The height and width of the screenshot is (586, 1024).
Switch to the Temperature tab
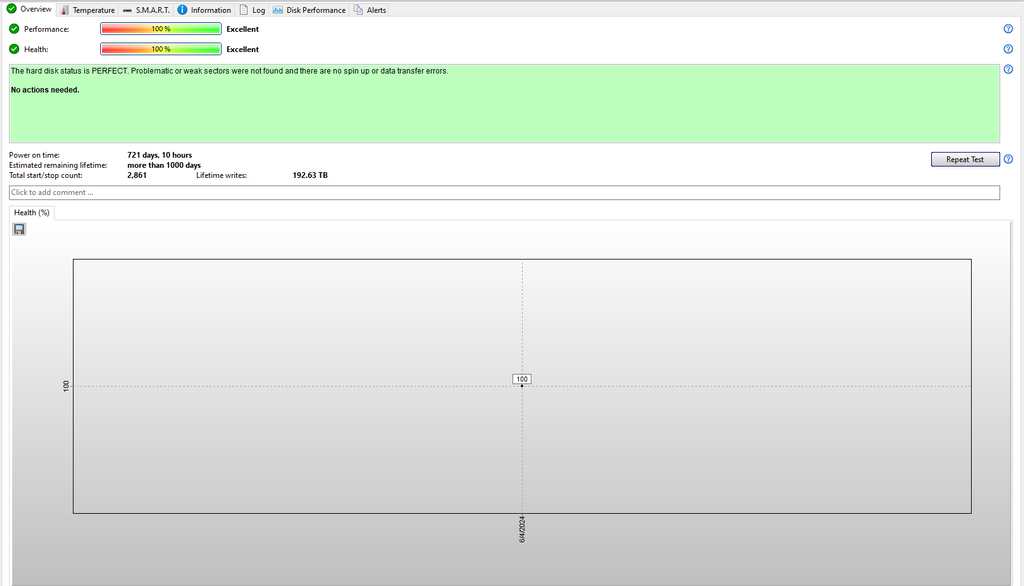tap(88, 10)
